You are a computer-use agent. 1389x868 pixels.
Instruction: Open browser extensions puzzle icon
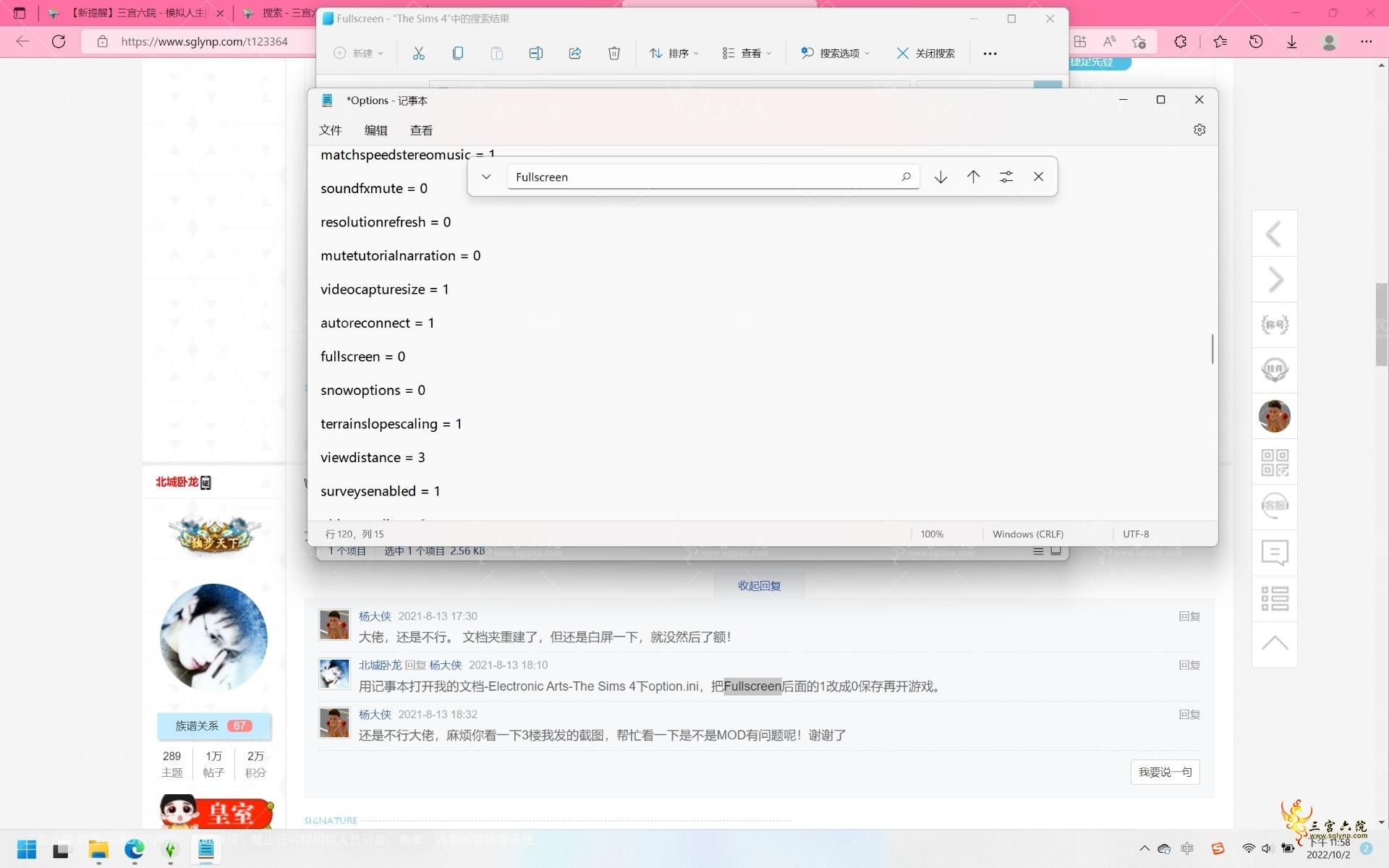pos(1181,41)
